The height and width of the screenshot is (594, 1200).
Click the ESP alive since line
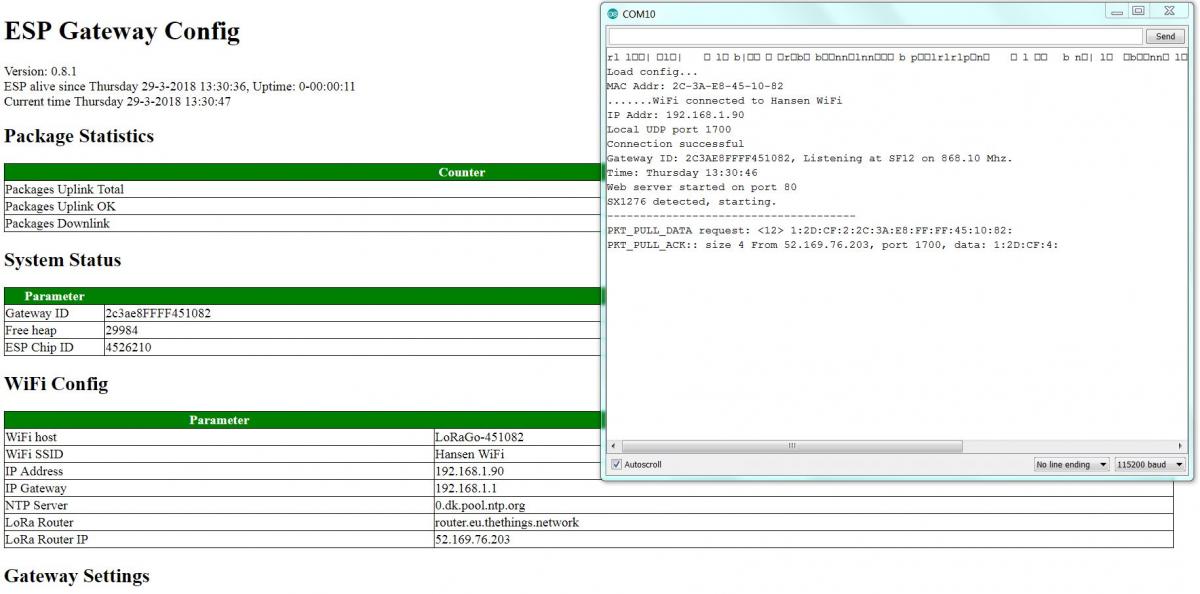pos(180,86)
